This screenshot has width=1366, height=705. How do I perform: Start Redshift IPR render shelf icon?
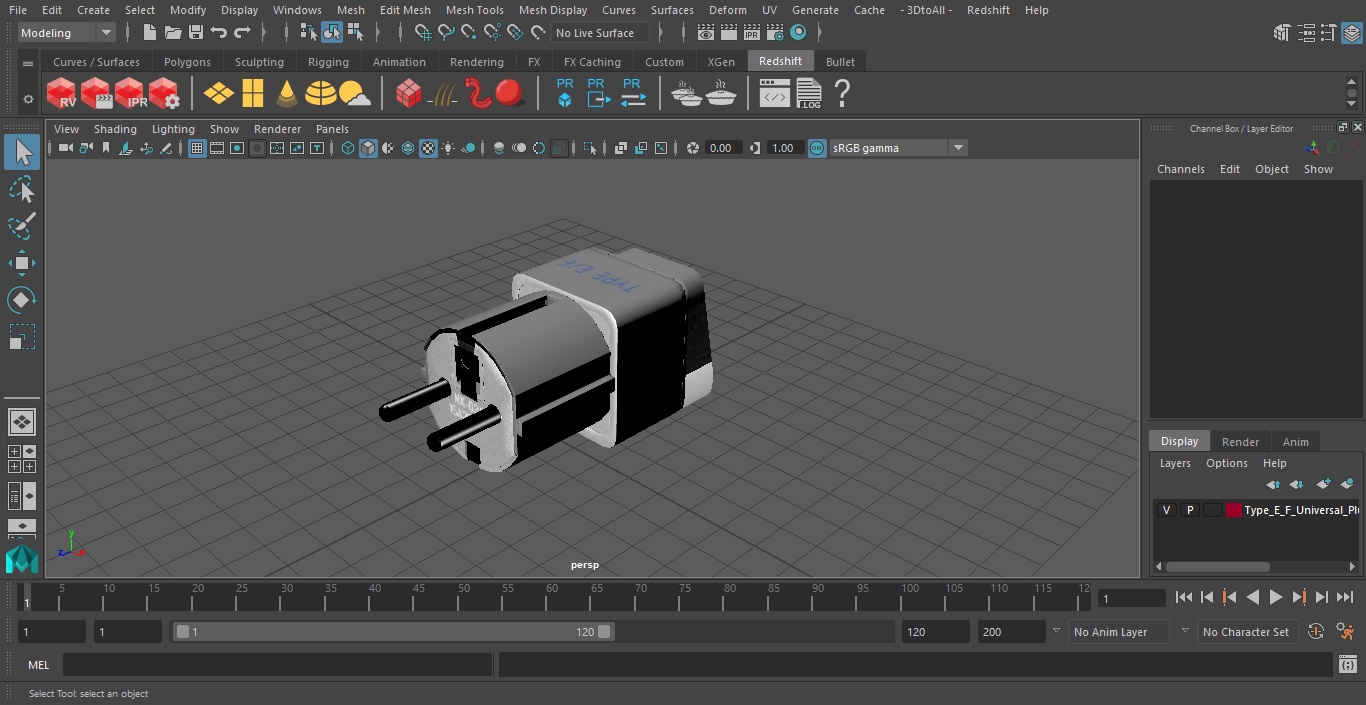tap(131, 94)
